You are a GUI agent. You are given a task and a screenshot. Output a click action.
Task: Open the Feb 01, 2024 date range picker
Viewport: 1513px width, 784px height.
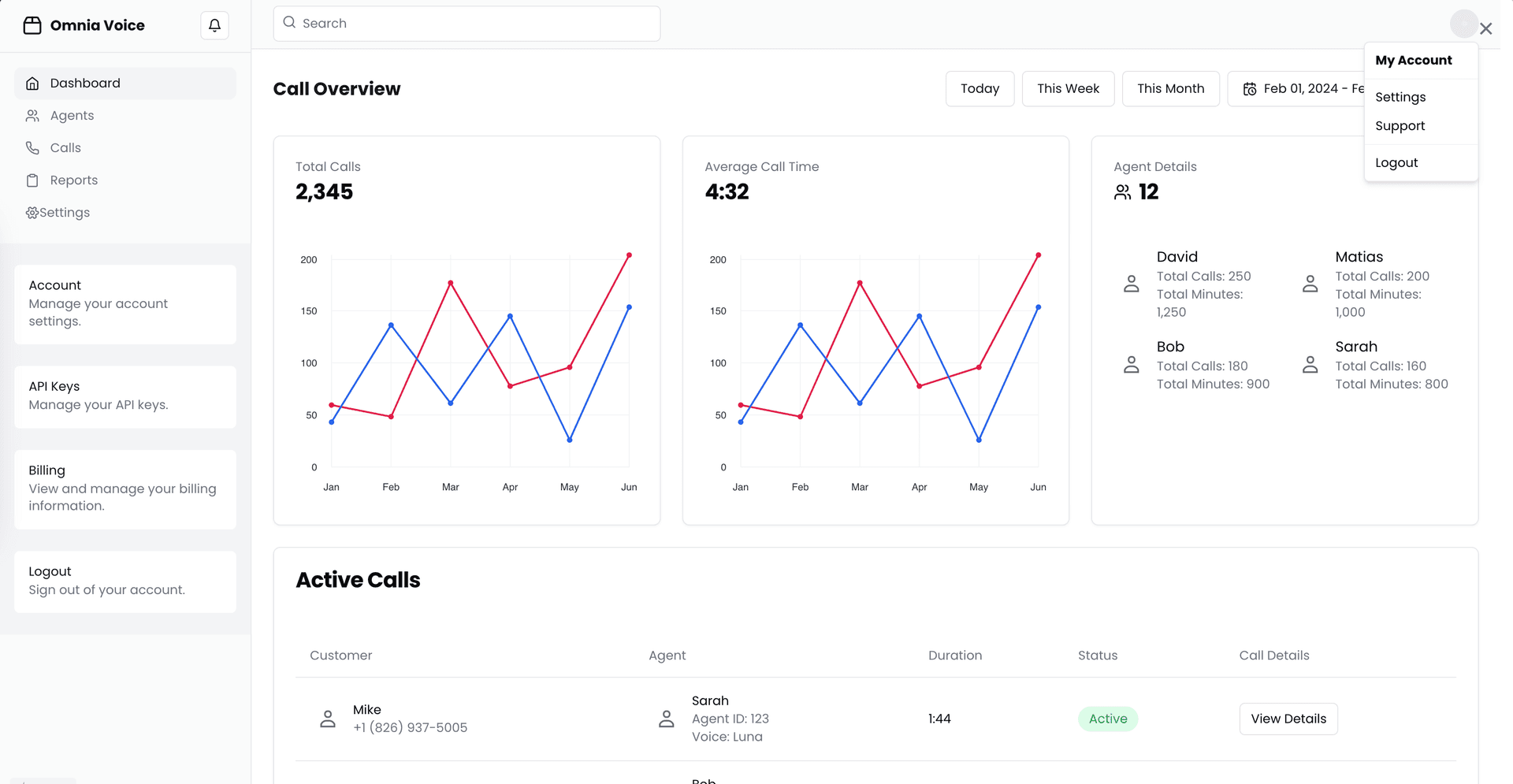[1296, 89]
